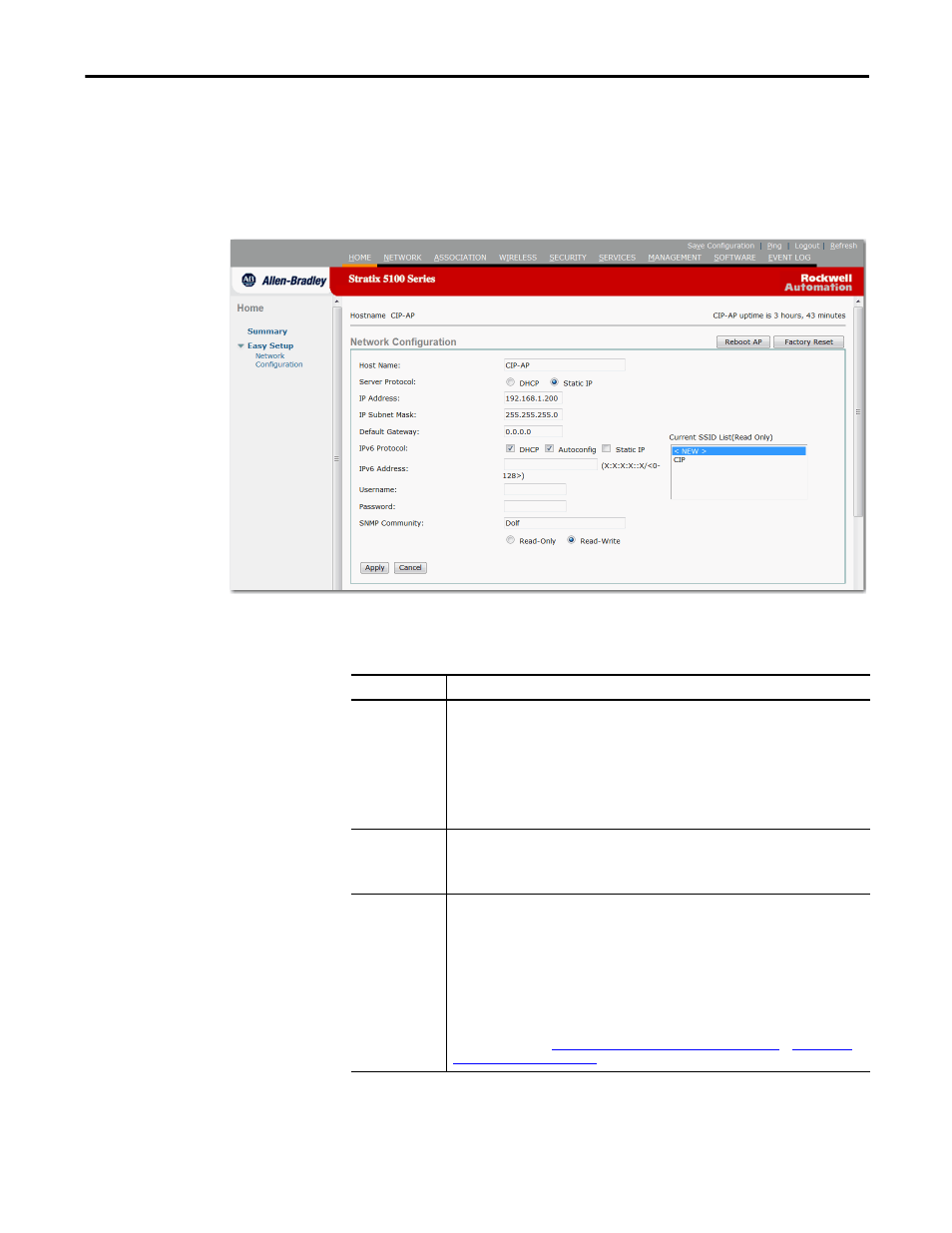Image resolution: width=952 pixels, height=1233 pixels.
Task: Click the IPv6 Address field
Action: tap(550, 465)
